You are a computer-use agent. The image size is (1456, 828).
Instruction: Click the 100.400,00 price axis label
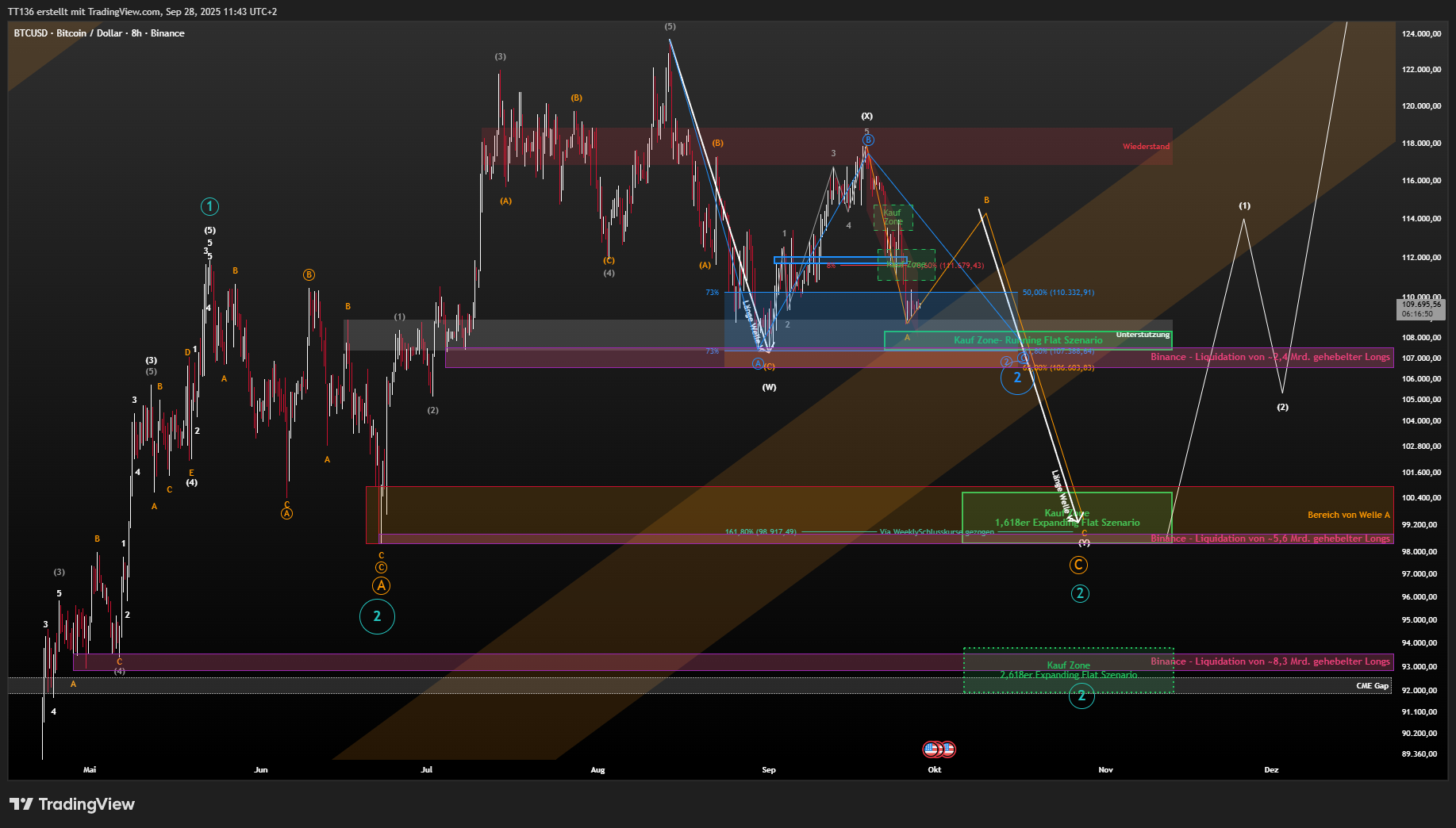1421,498
